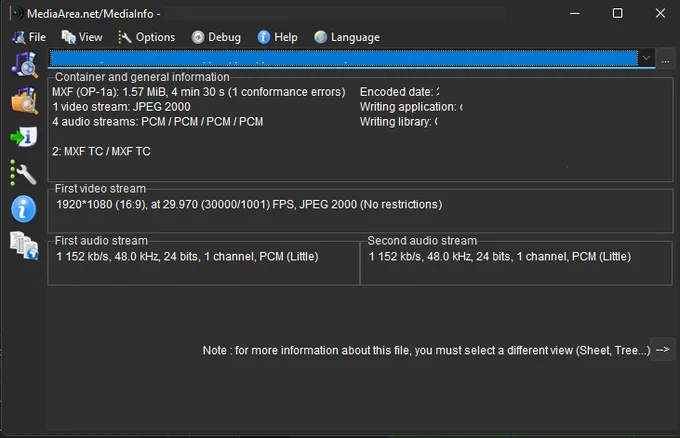680x438 pixels.
Task: Open the File menu
Action: coord(29,37)
